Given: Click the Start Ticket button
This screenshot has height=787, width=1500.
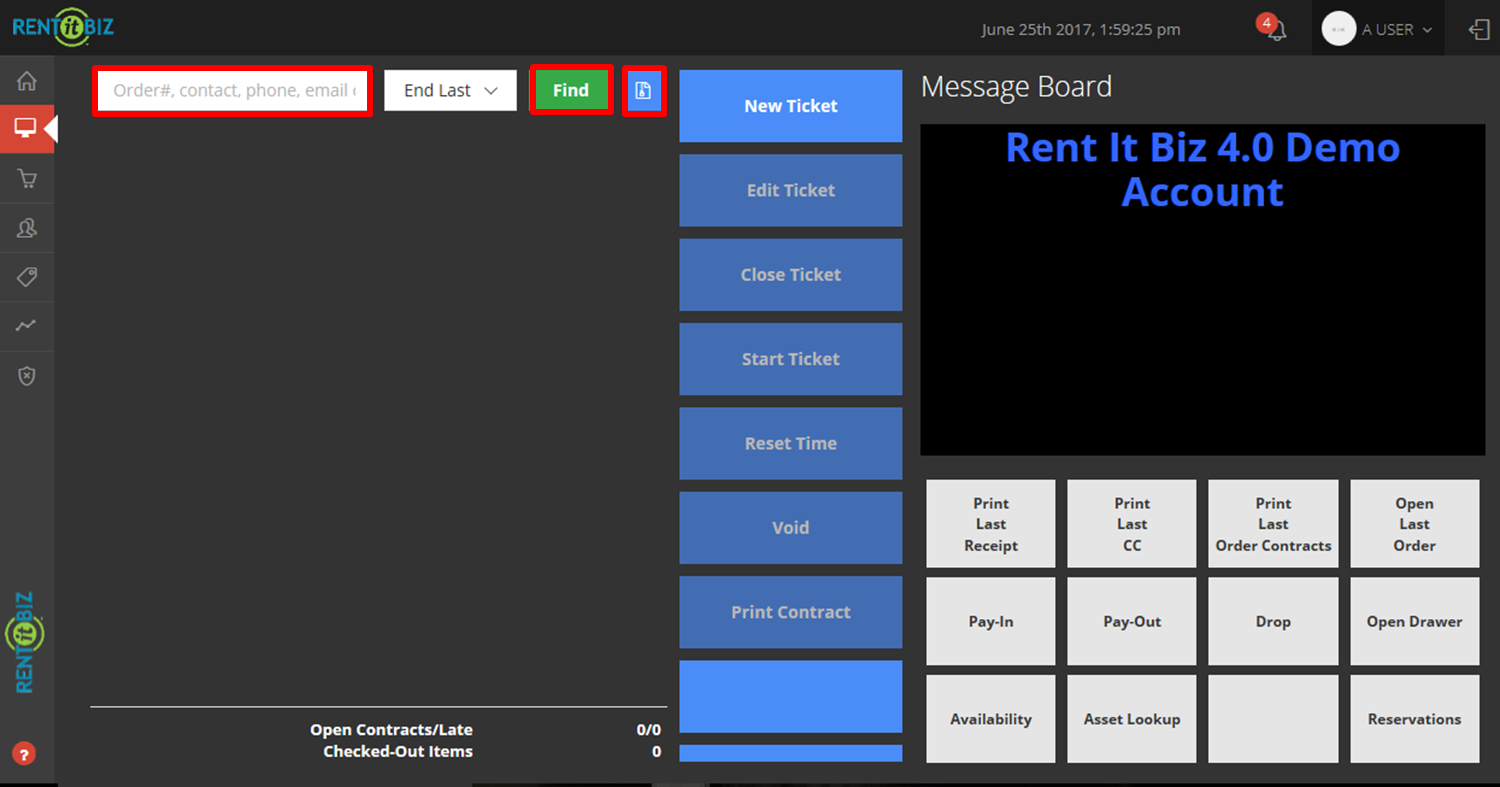Looking at the screenshot, I should pos(791,359).
